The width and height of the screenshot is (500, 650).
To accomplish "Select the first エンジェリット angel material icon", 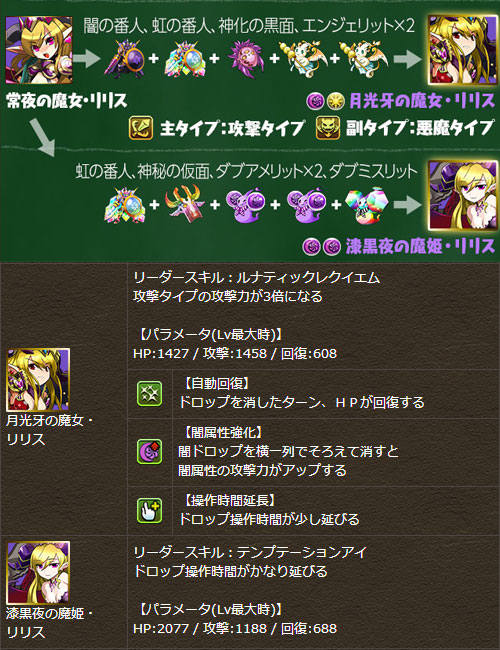I will (x=303, y=58).
